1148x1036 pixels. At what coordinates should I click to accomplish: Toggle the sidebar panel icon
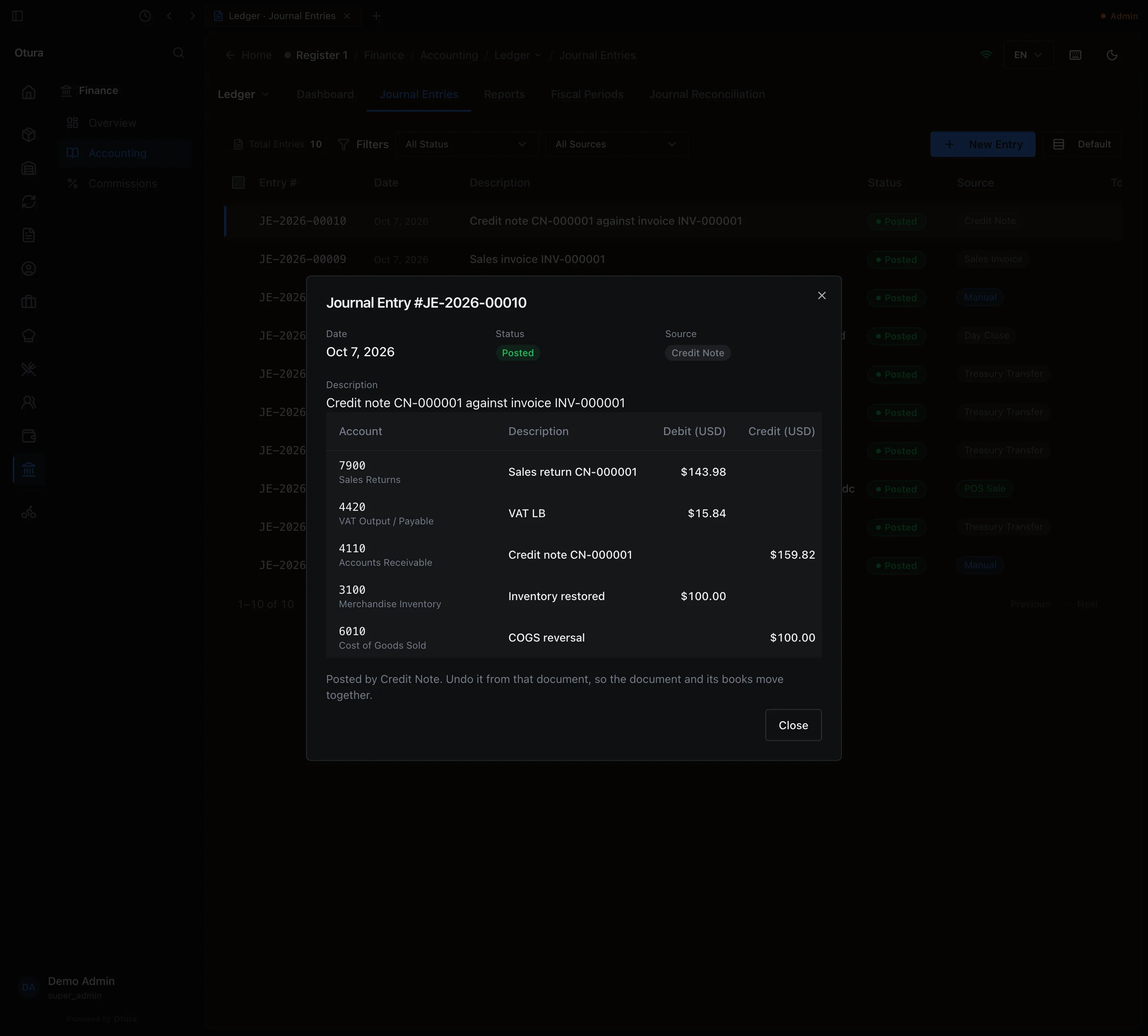[x=18, y=16]
